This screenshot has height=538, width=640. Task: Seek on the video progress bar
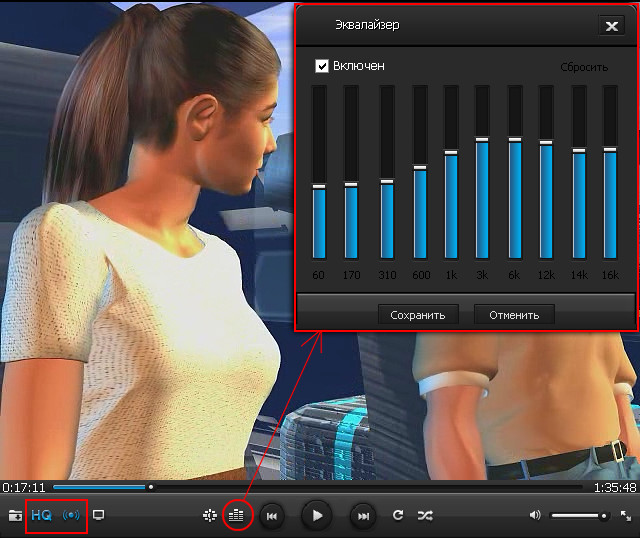(318, 487)
